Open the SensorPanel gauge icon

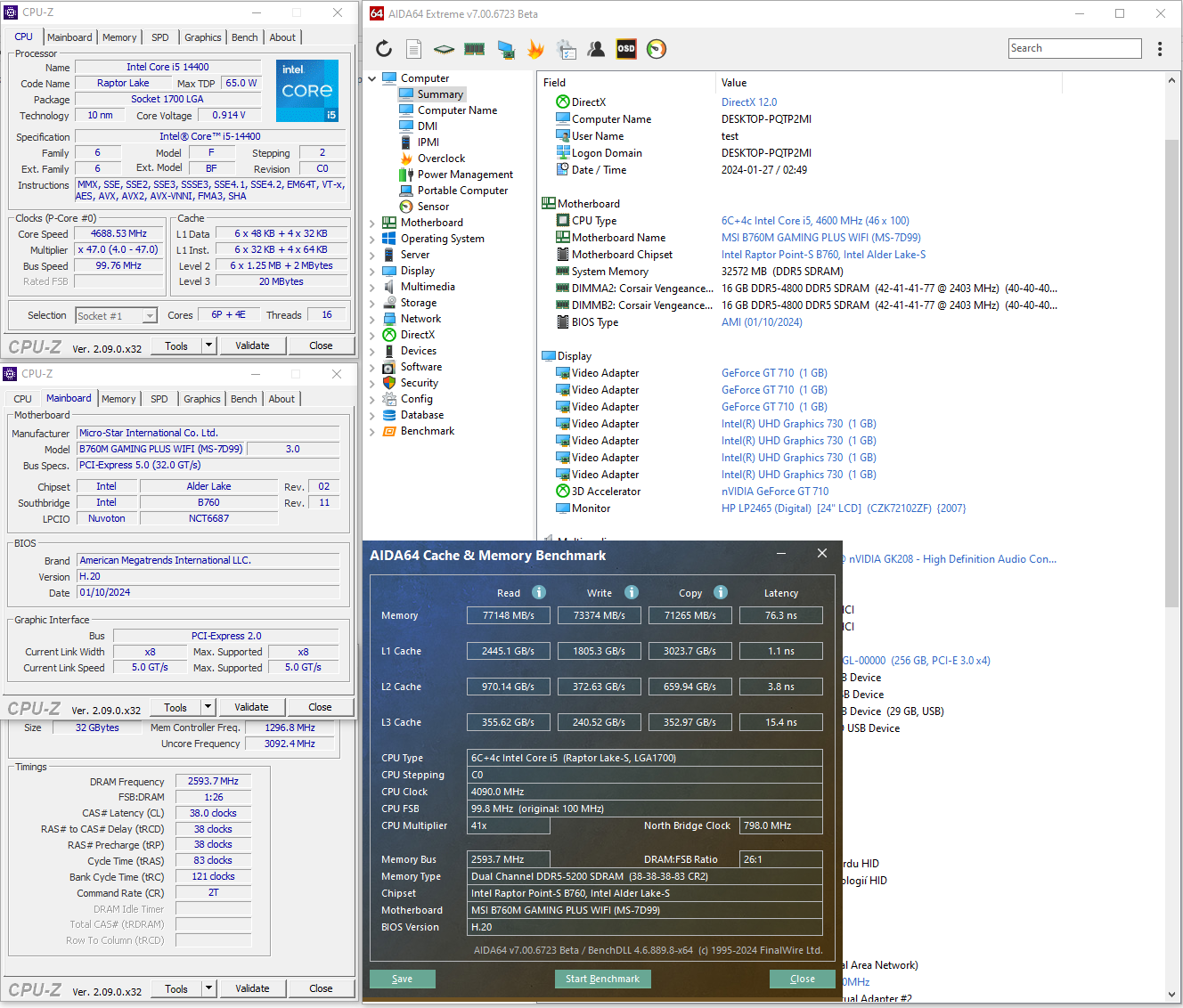[657, 49]
